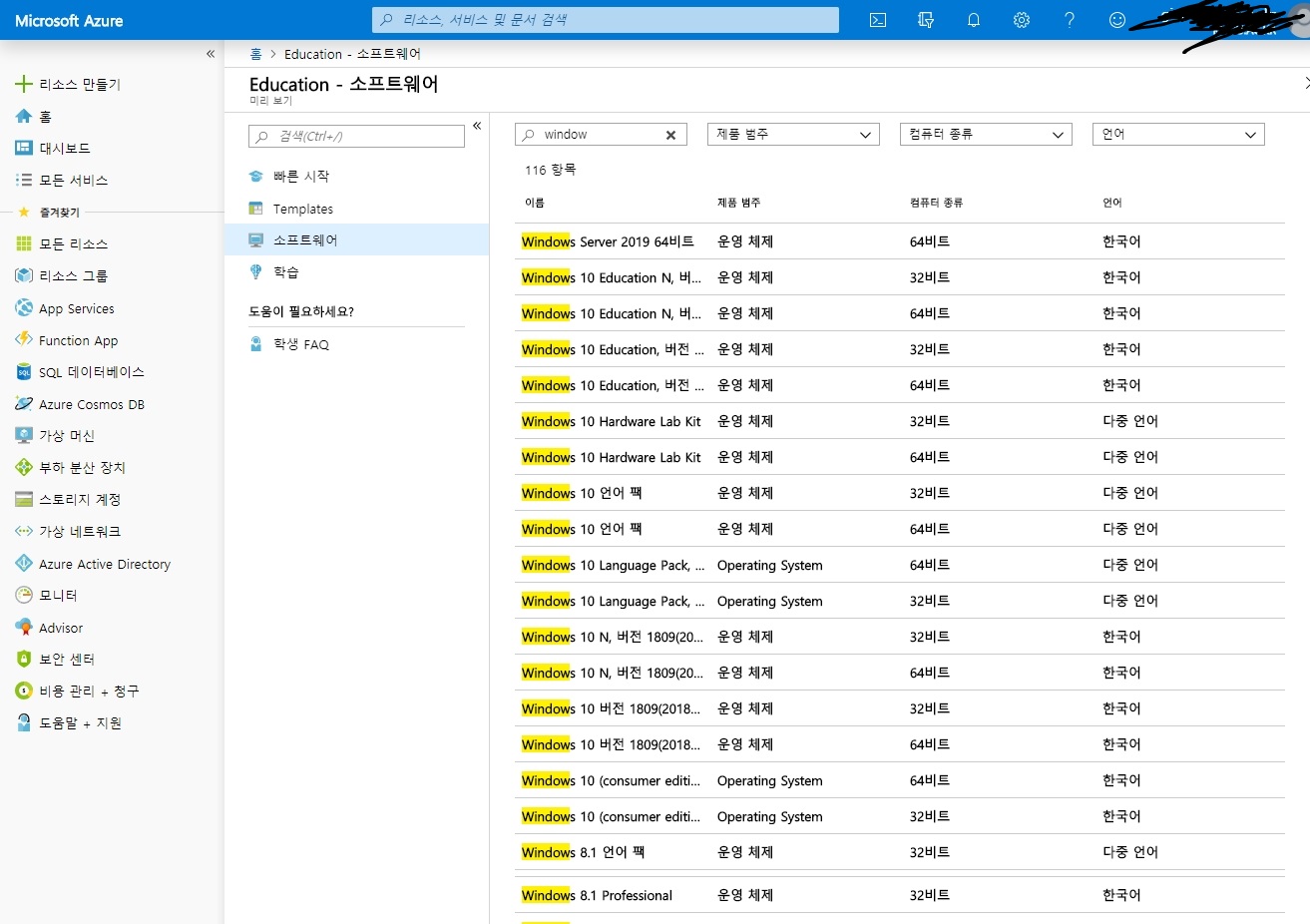Select Templates in the Education menu
The image size is (1310, 924).
tap(303, 209)
